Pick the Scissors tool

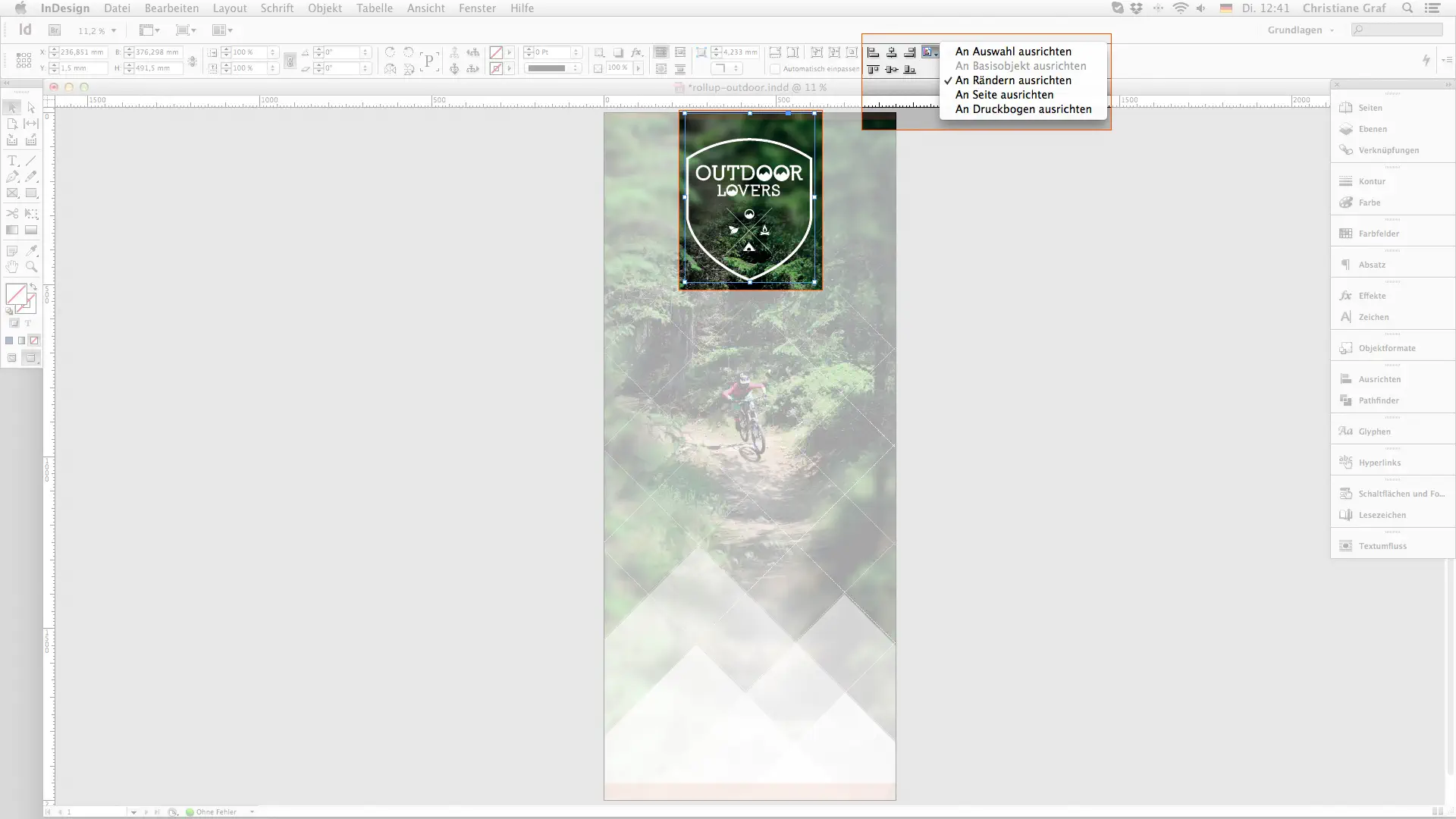12,214
